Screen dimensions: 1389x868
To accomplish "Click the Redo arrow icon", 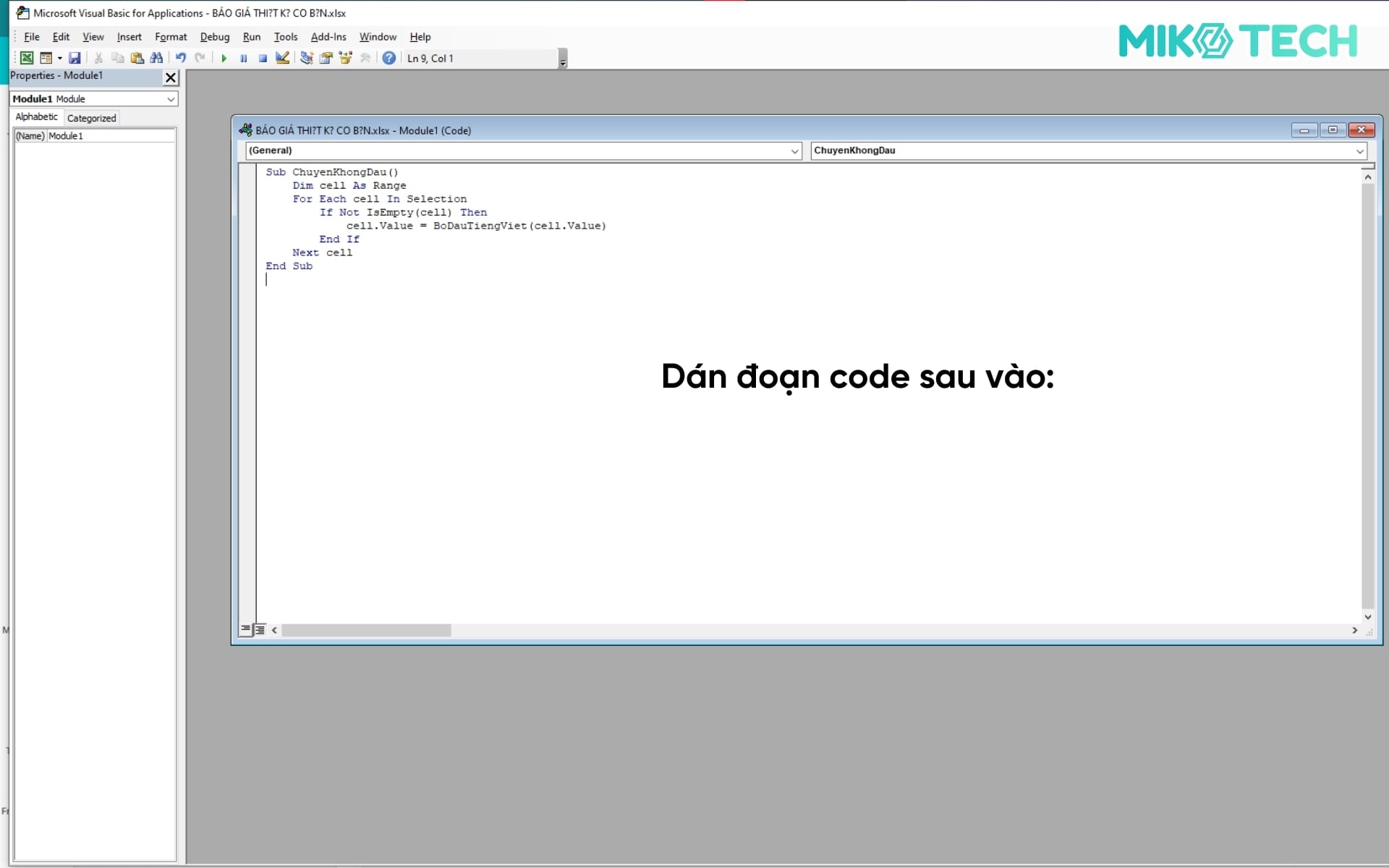I will pyautogui.click(x=200, y=58).
